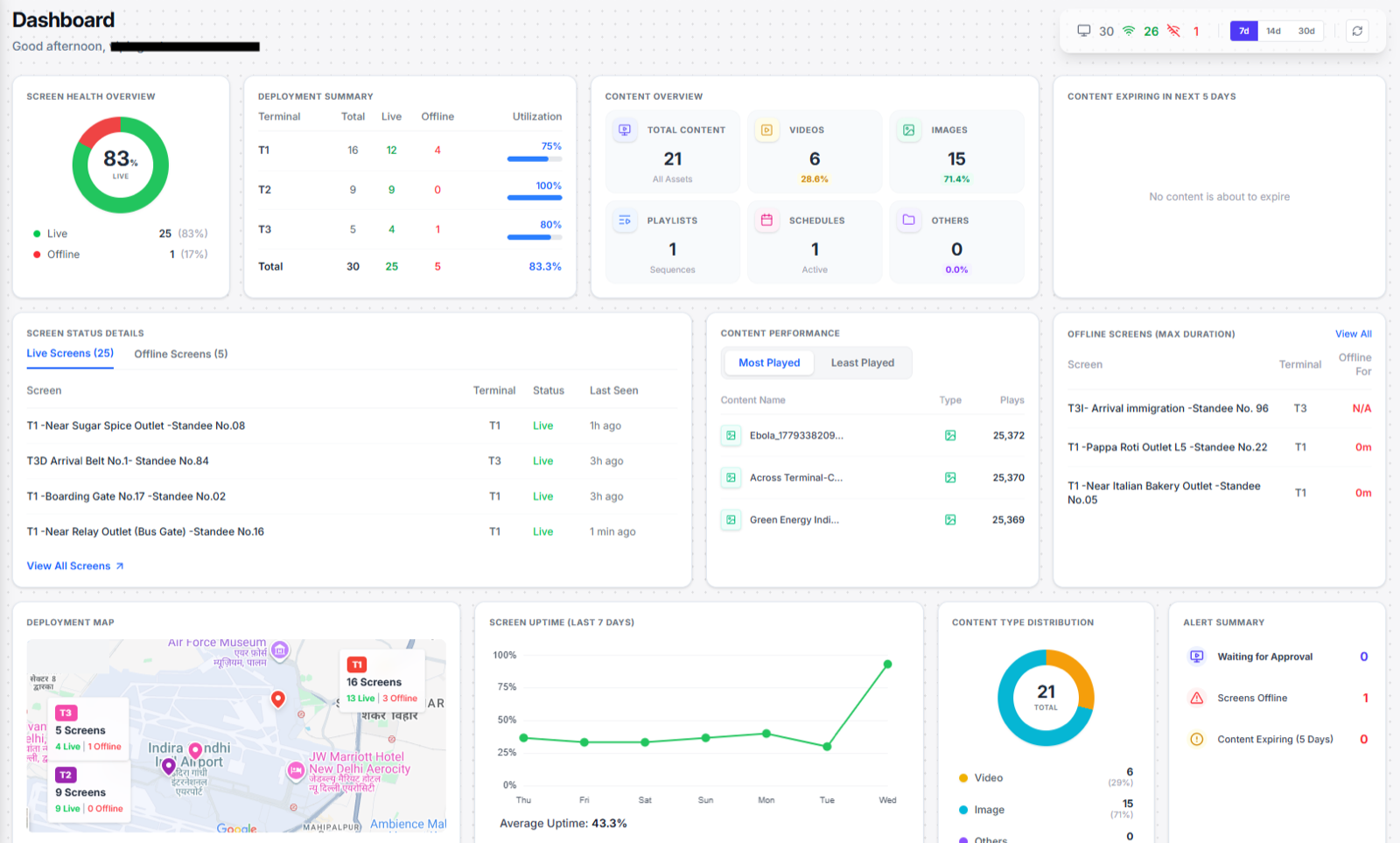Click the Offline legend entry in health overview
Viewport: 1400px width, 843px height.
tap(121, 255)
